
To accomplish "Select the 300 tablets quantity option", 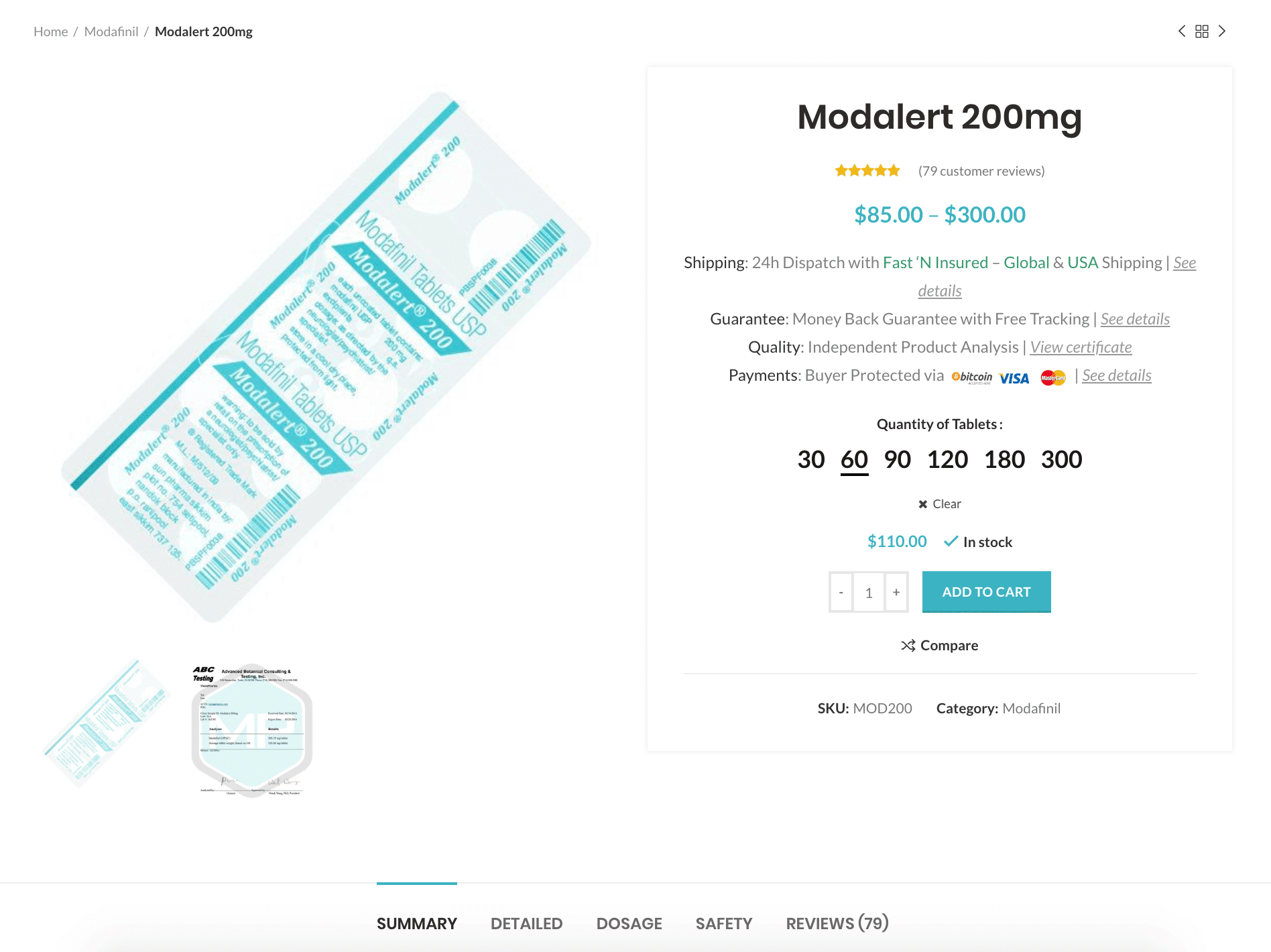I will pos(1061,460).
